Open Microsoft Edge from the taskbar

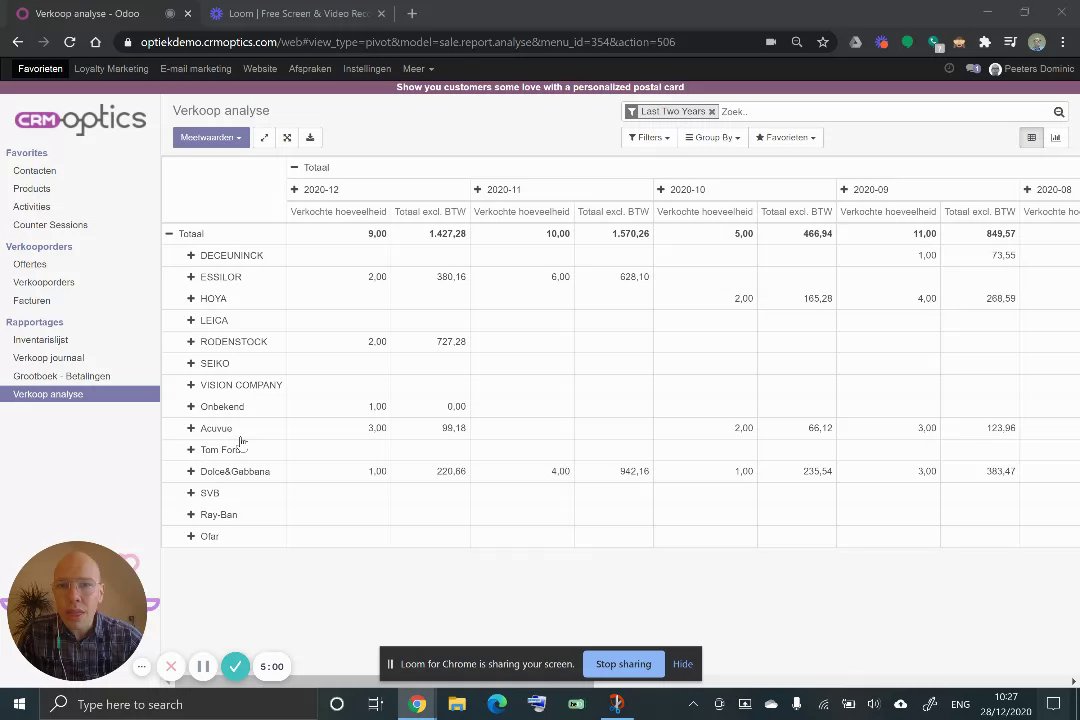(497, 703)
